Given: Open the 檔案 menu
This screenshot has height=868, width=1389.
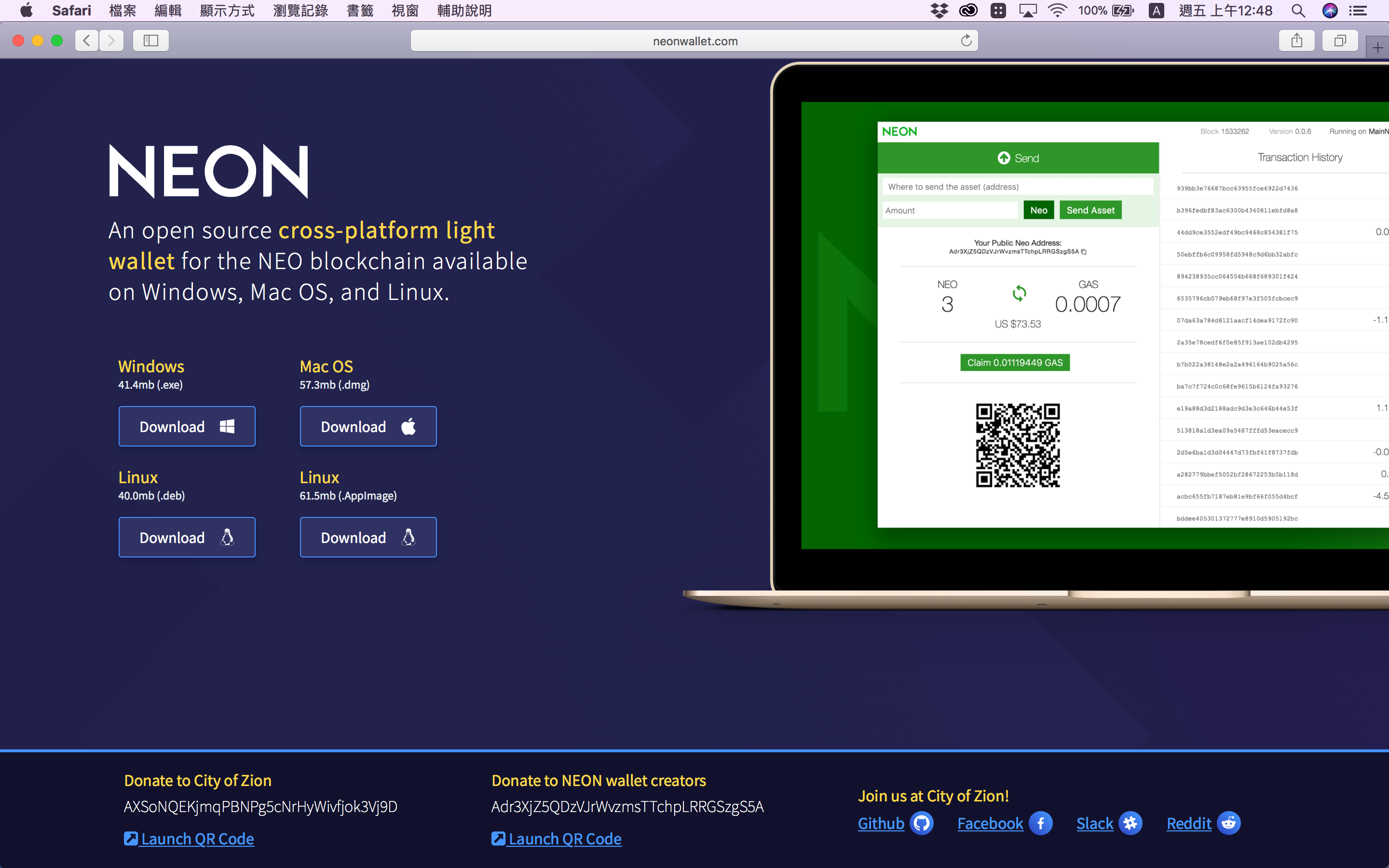Looking at the screenshot, I should [122, 10].
